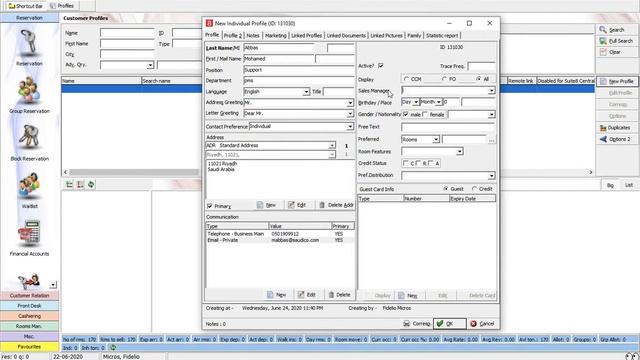Switch to the Marketing tab
The image size is (640, 360).
tap(276, 36)
